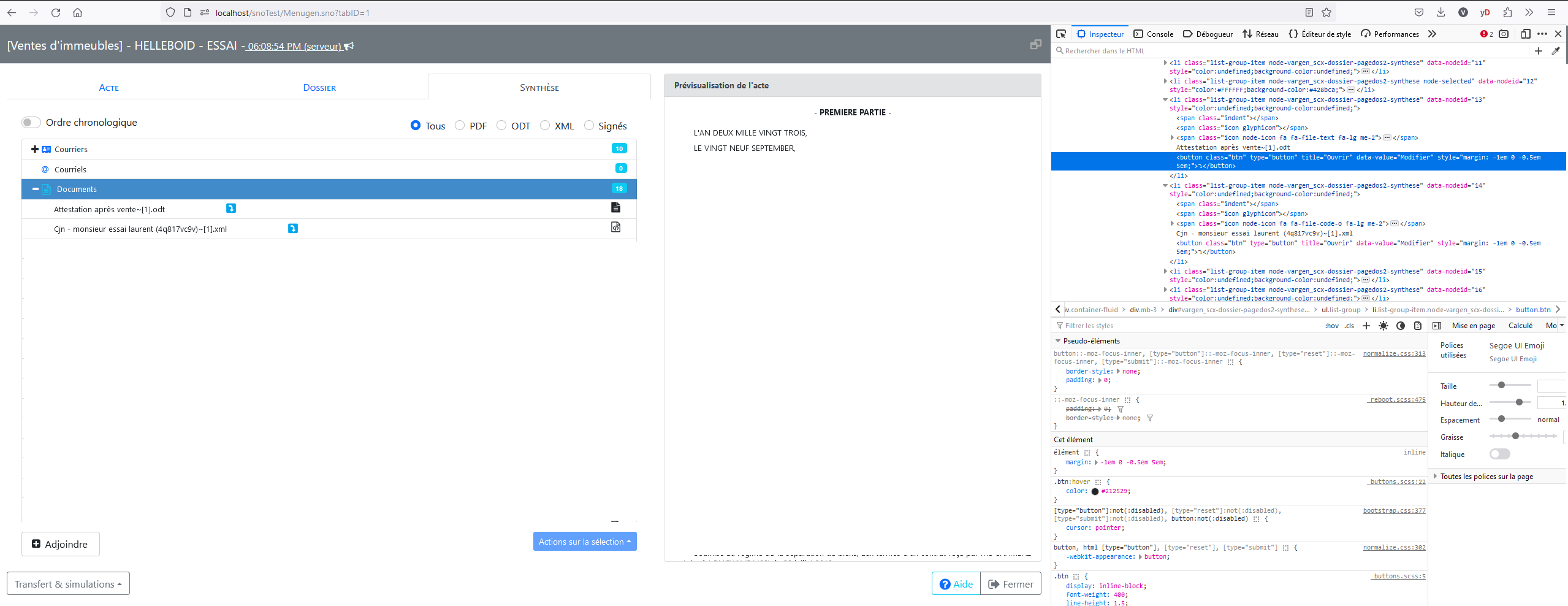Enable the Ordre chronologique toggle
The width and height of the screenshot is (1568, 606).
click(29, 122)
